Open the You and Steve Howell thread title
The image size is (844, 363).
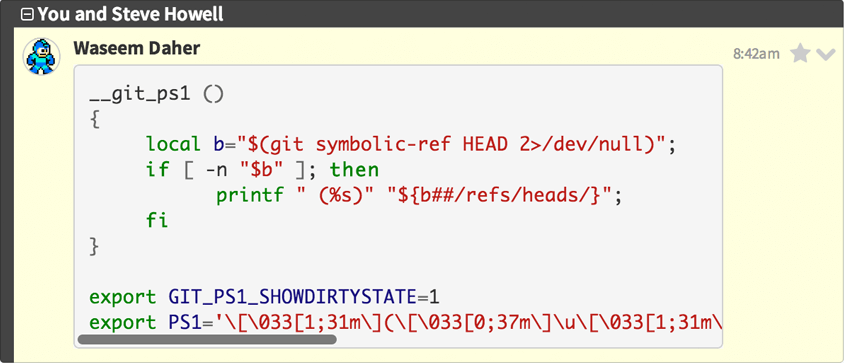[130, 15]
